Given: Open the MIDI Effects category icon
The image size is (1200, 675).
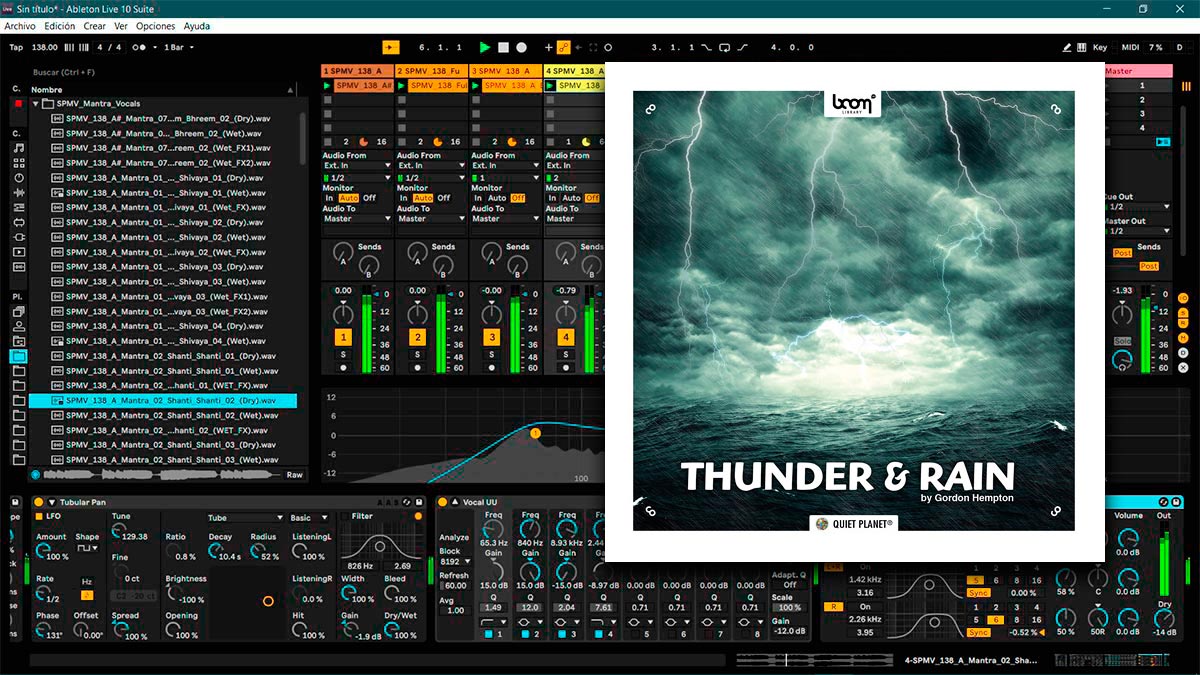Looking at the screenshot, I should pyautogui.click(x=19, y=207).
